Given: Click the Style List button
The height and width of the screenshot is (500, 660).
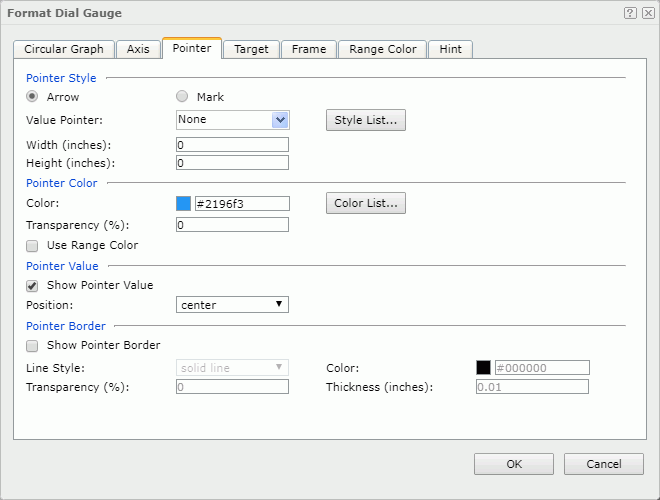Looking at the screenshot, I should point(365,121).
